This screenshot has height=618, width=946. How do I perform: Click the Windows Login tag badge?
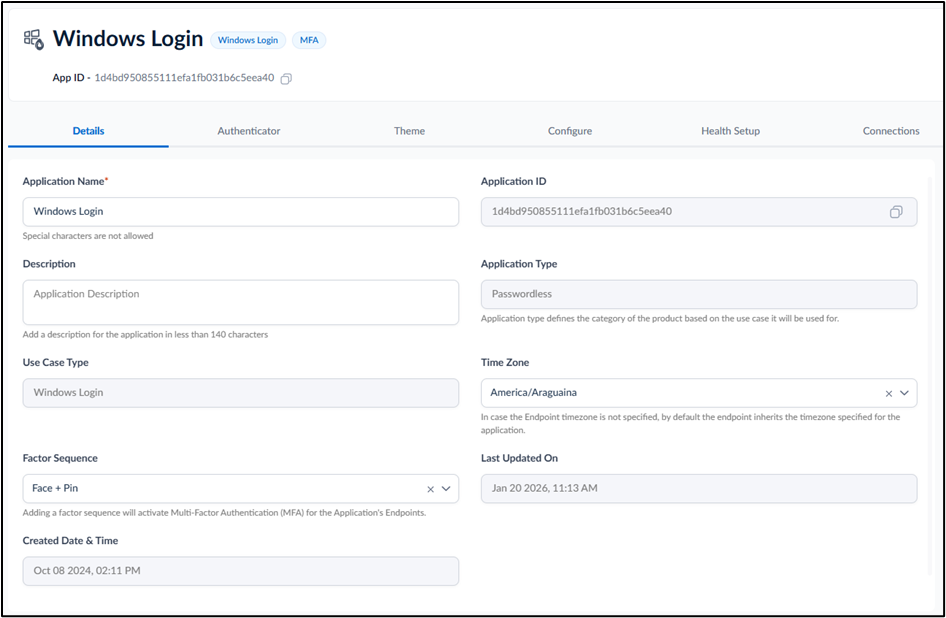tap(248, 40)
